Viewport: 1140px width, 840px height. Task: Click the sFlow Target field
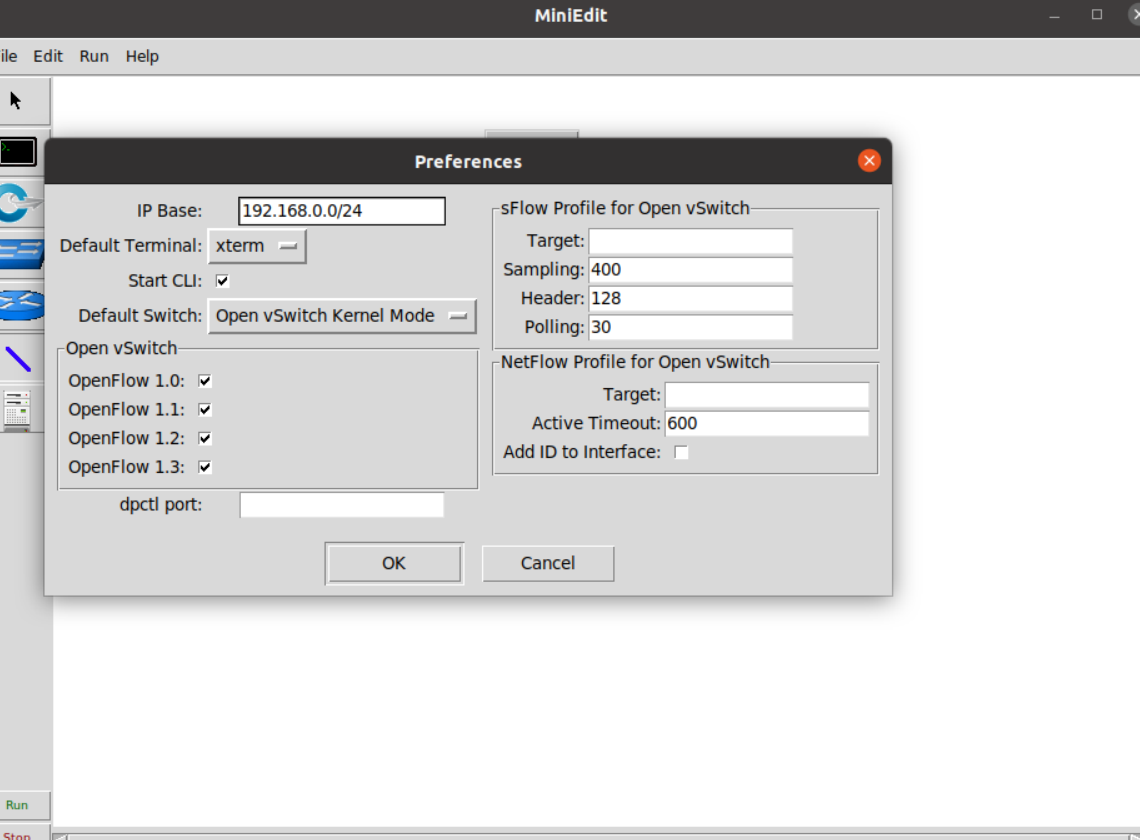point(691,241)
